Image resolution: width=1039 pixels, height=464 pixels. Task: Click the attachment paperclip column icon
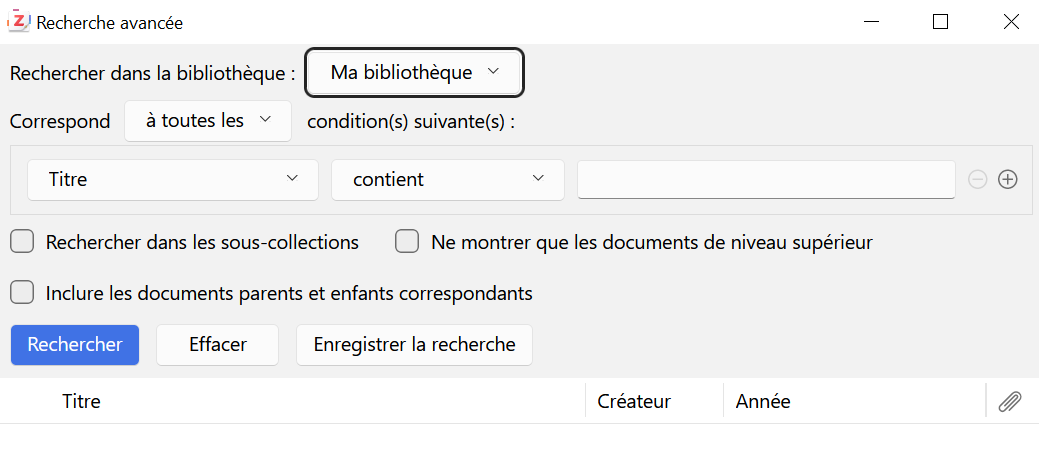(x=1010, y=401)
